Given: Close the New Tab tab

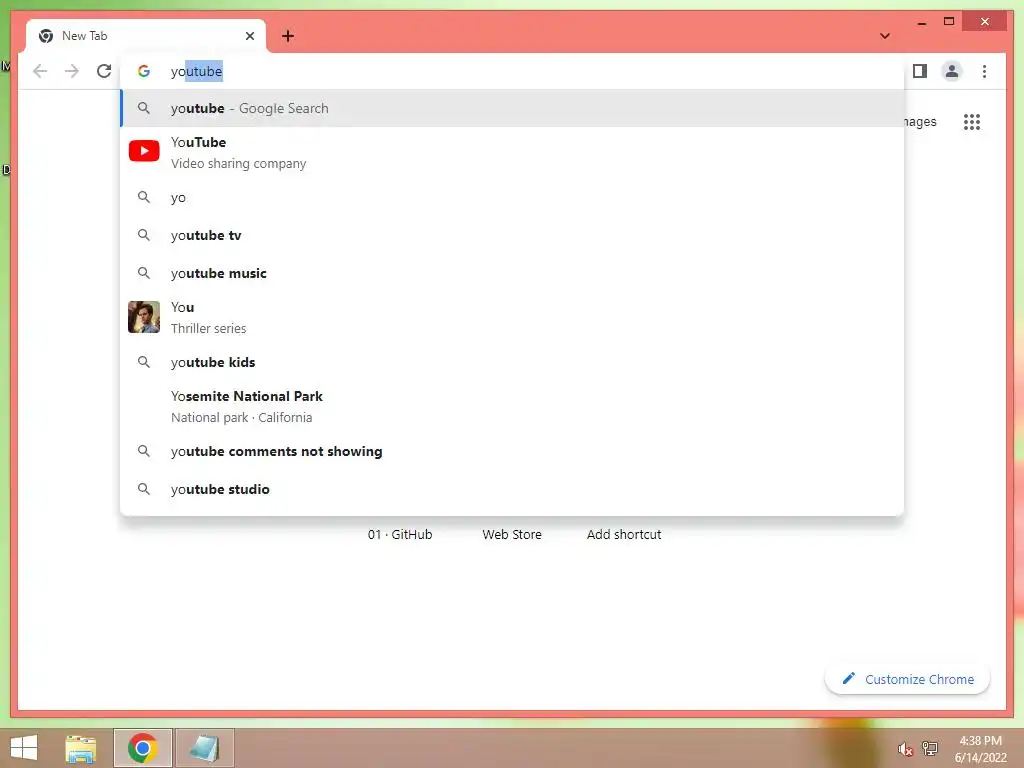Looking at the screenshot, I should [249, 36].
